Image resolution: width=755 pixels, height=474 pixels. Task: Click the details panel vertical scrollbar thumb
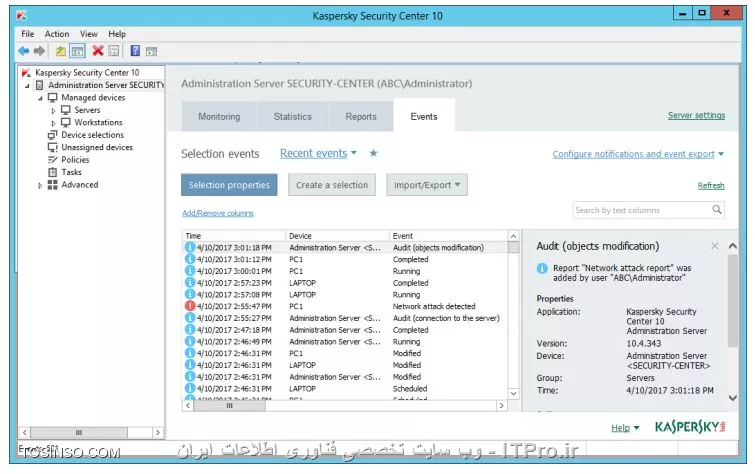[x=732, y=301]
